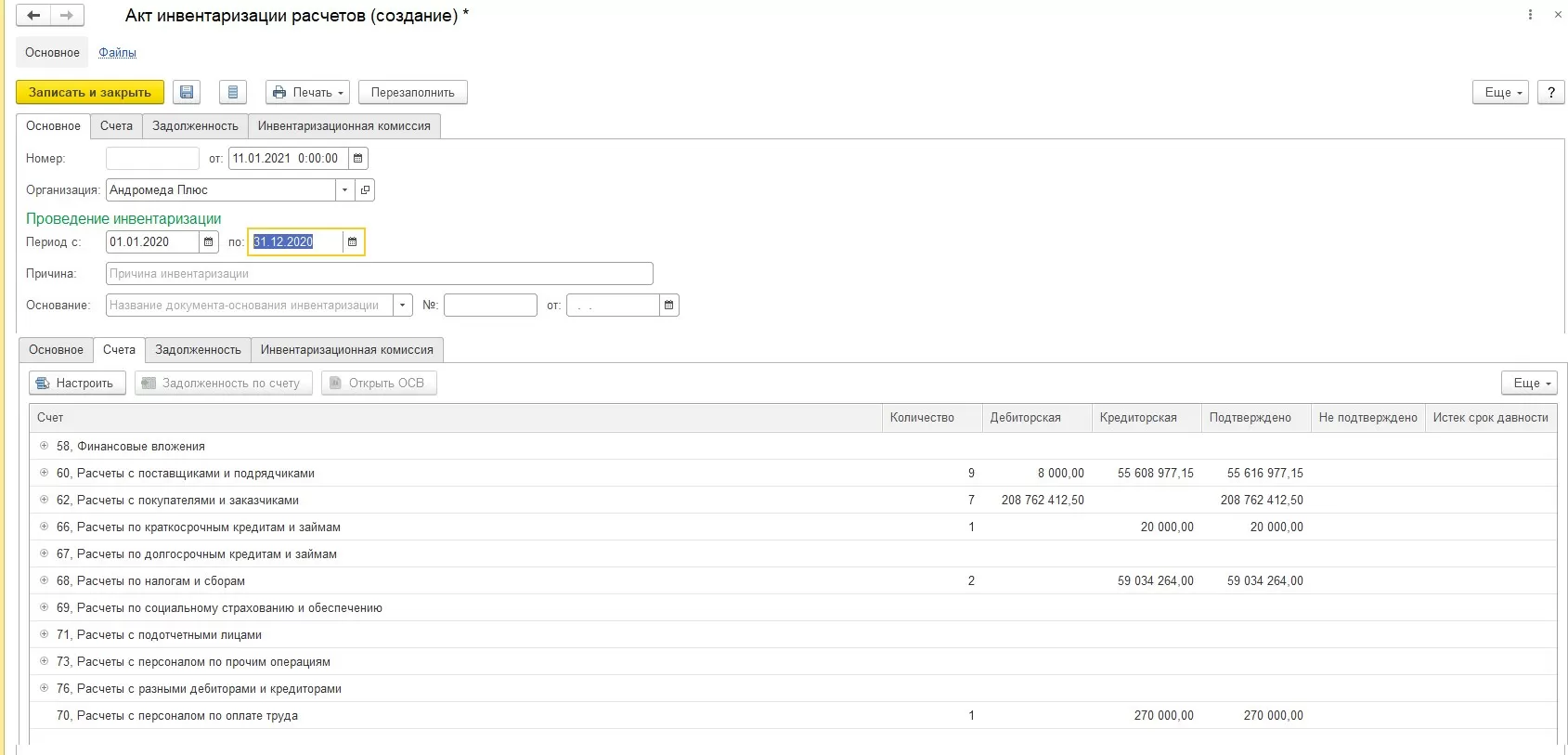Expand account 67 долгосрочным кредитам row
The height and width of the screenshot is (755, 1568).
coord(44,553)
